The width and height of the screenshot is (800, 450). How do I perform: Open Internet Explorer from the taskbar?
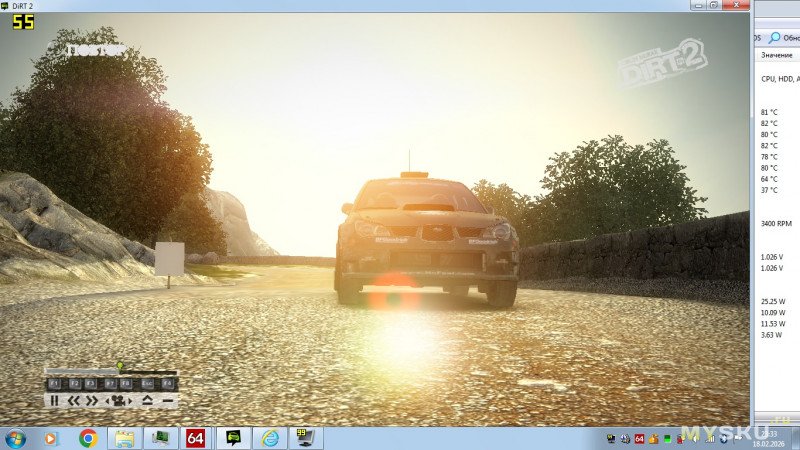click(269, 438)
